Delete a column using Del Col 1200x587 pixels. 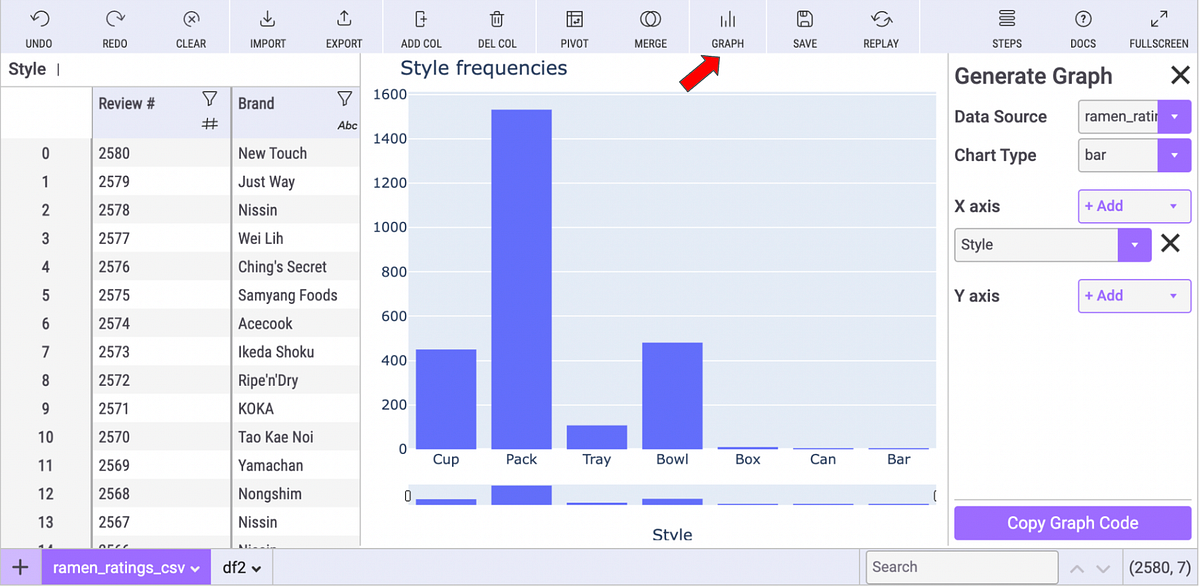(497, 27)
